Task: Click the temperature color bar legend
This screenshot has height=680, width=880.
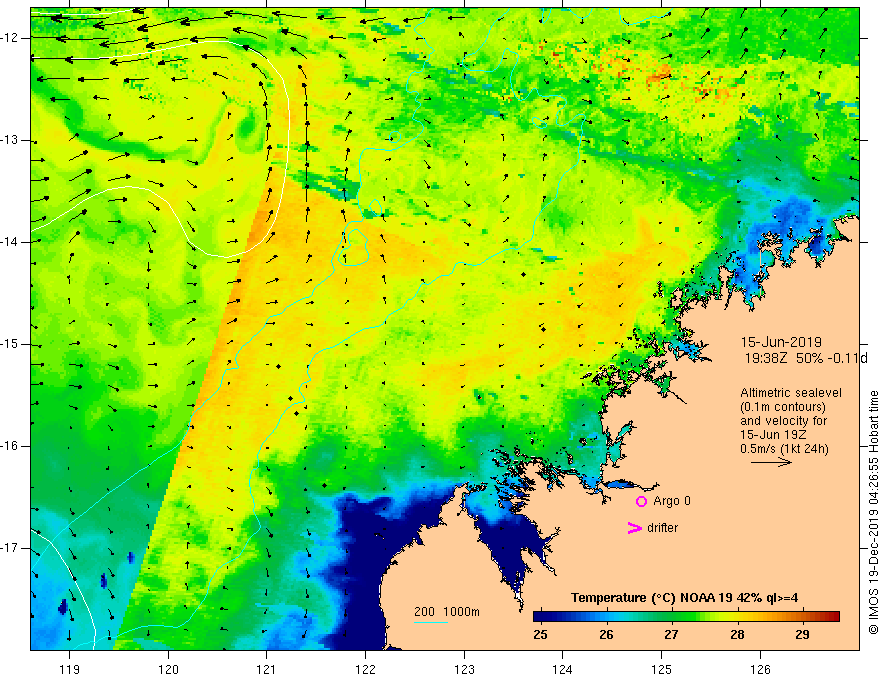Action: (686, 617)
